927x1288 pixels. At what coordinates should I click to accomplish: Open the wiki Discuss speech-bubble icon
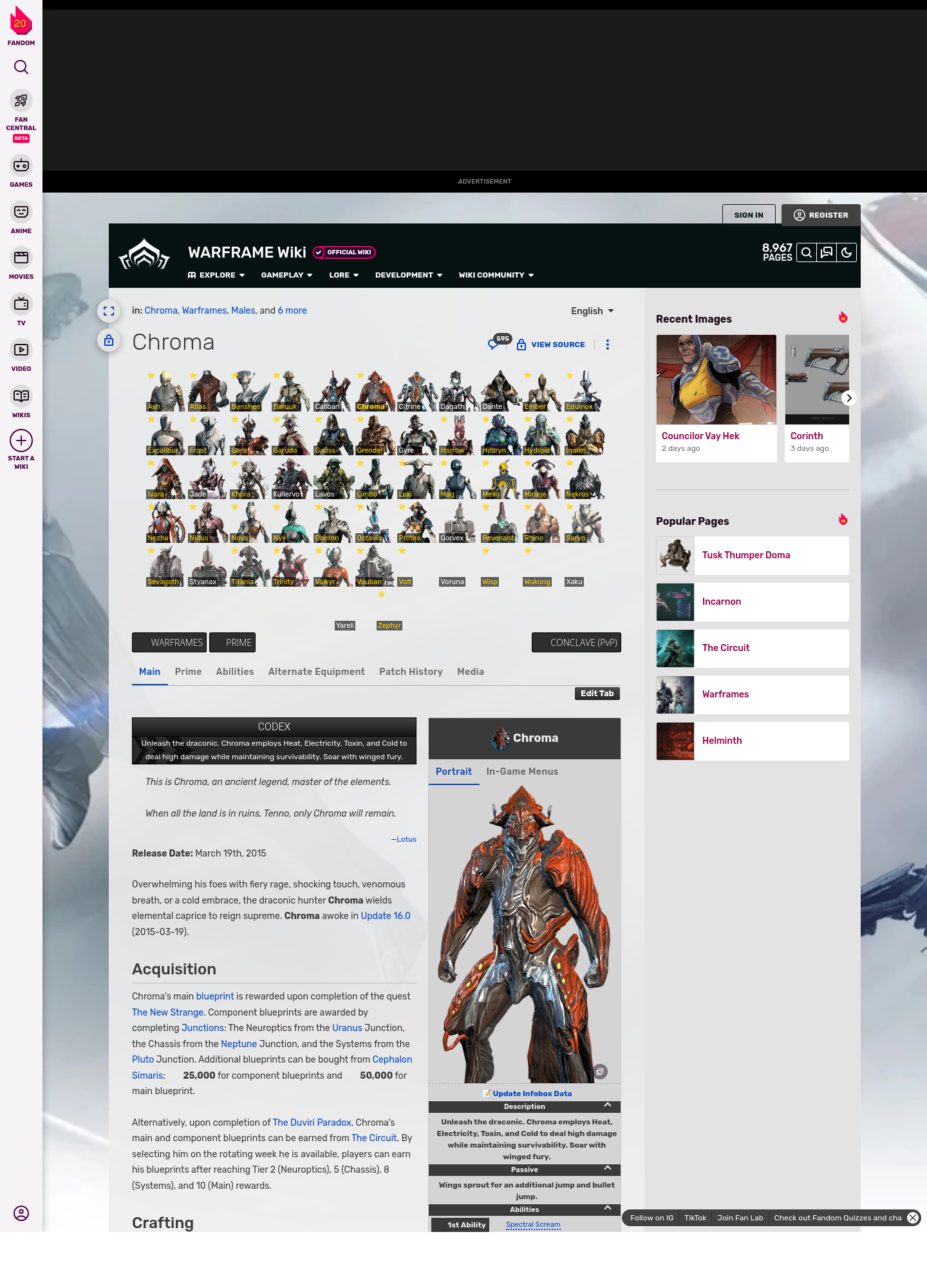tap(827, 252)
